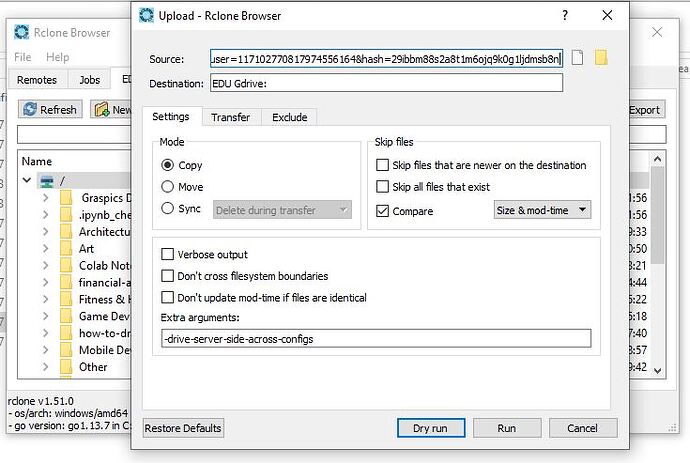Viewport: 690px width, 463px height.
Task: Click the yellow select source folder icon
Action: click(600, 58)
